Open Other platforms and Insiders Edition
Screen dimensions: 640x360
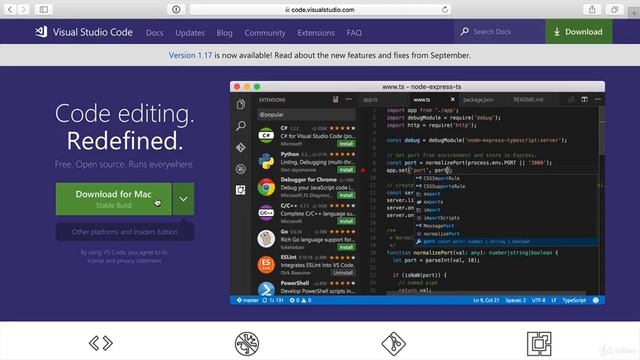pos(124,232)
